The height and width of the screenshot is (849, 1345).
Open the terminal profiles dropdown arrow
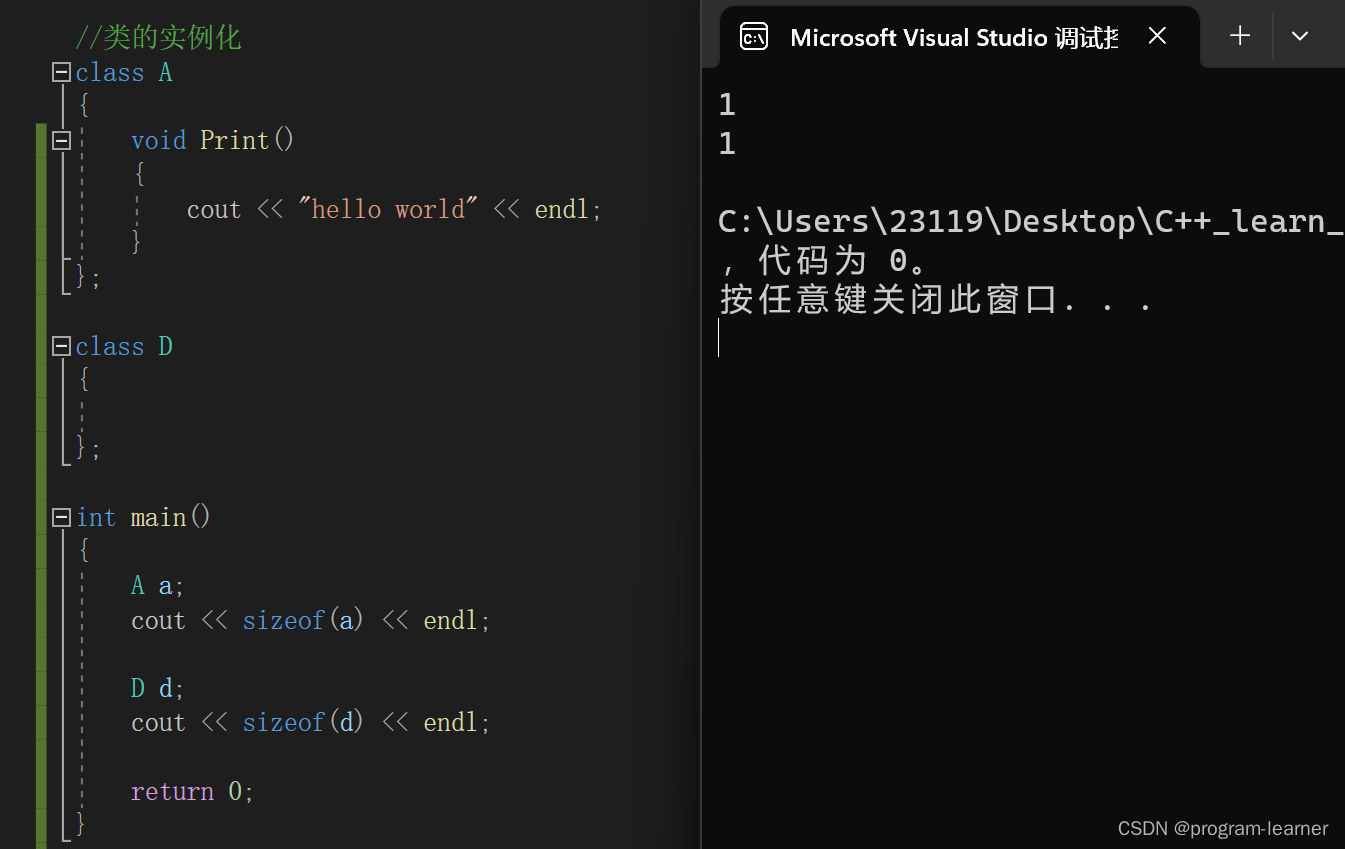(x=1300, y=36)
